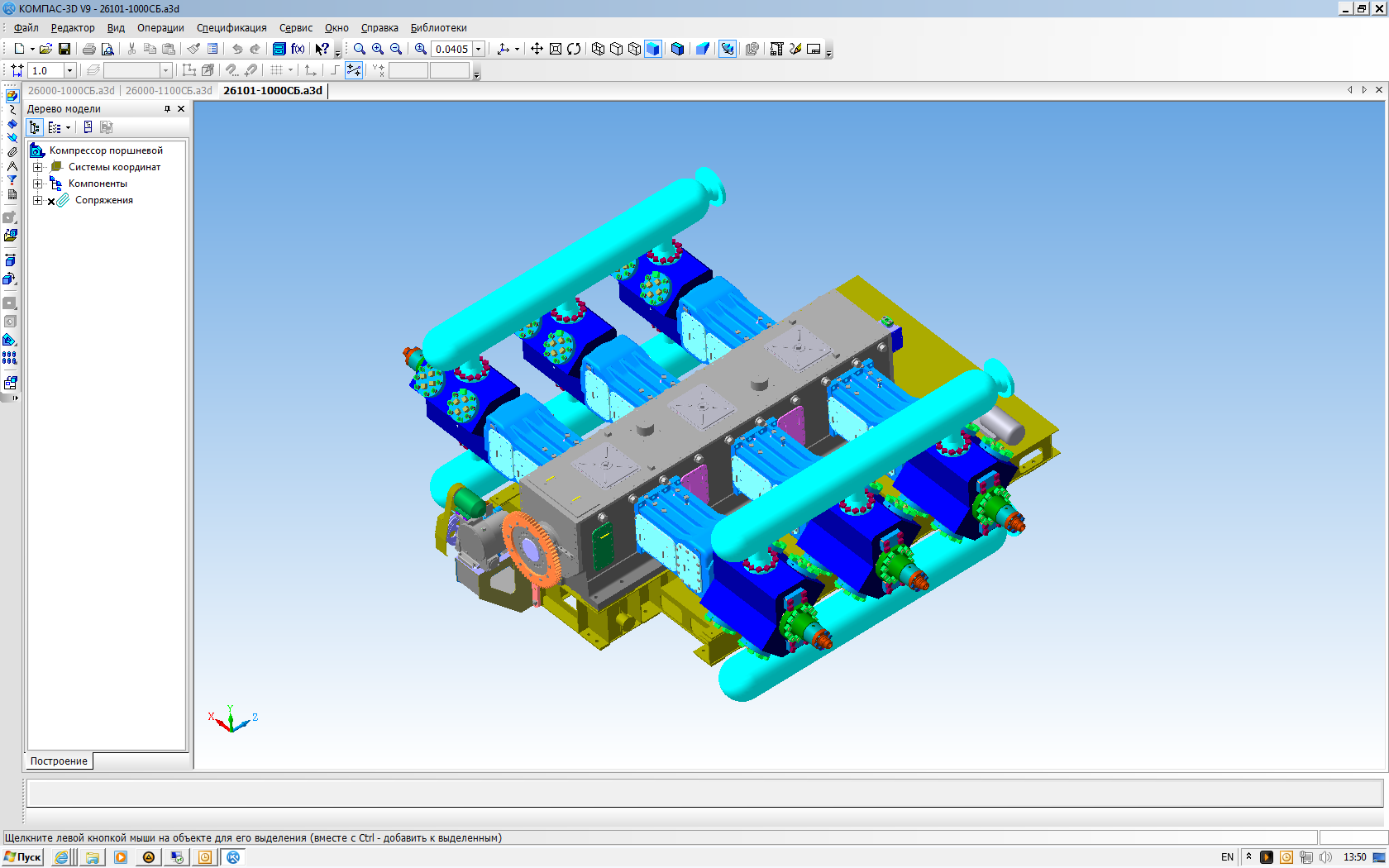Open the variables f(x) tool

pyautogui.click(x=298, y=49)
